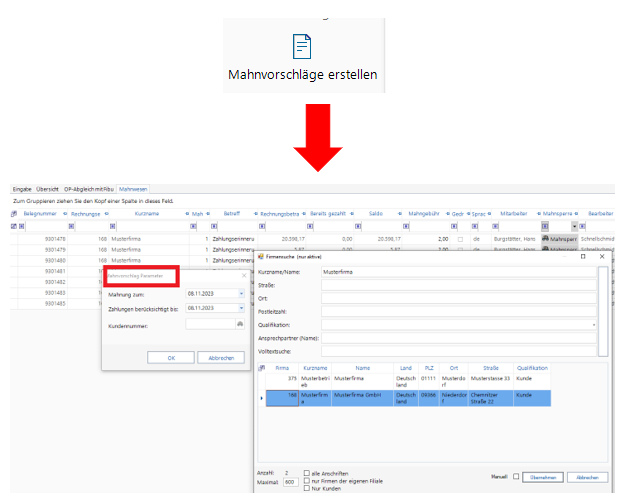Screen dimensions: 631x493
Task: Click the Mahnvorschläge erstellen document icon
Action: click(301, 46)
